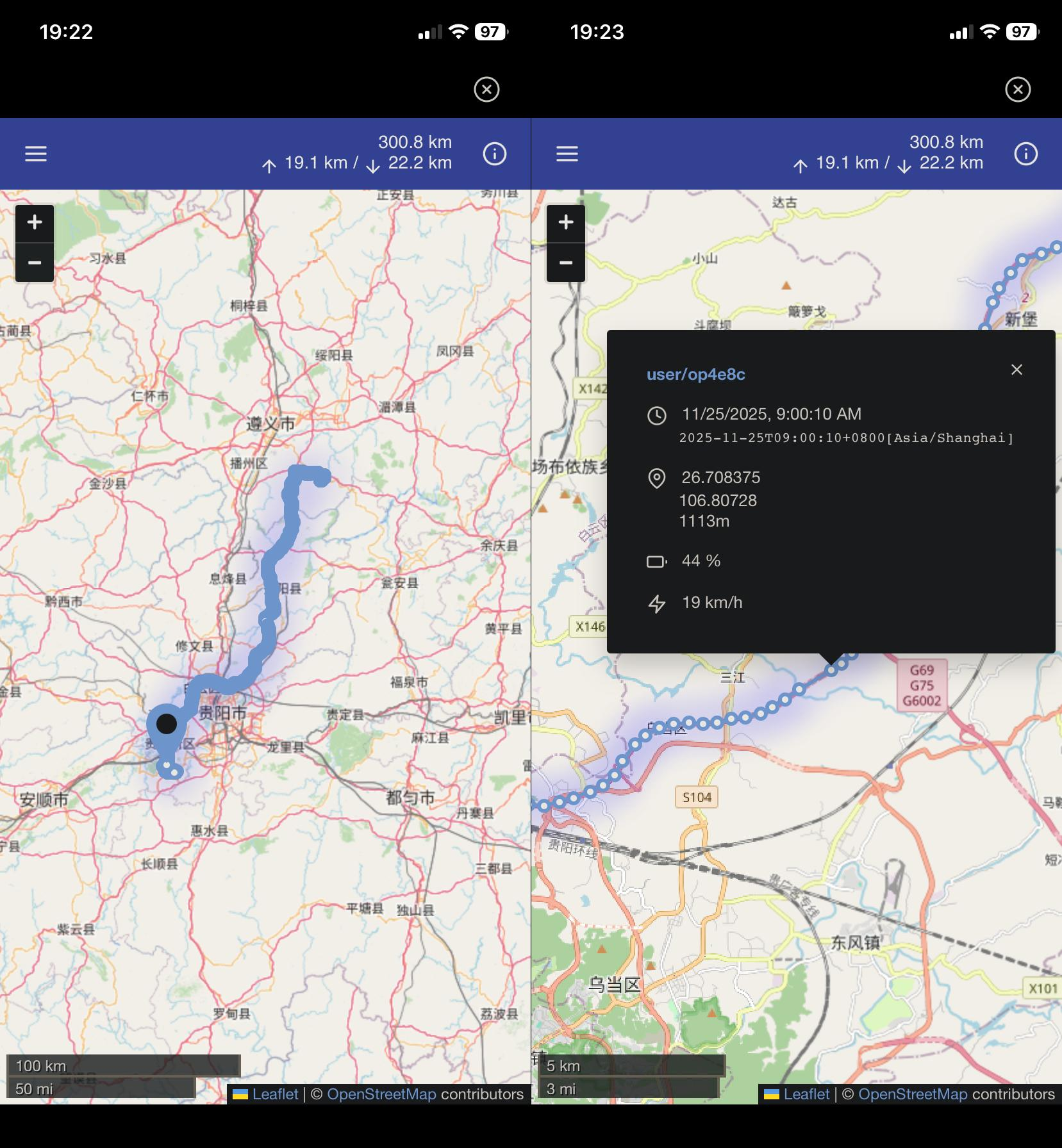Image resolution: width=1062 pixels, height=1148 pixels.
Task: Open Leaflet link on right map
Action: point(806,1094)
